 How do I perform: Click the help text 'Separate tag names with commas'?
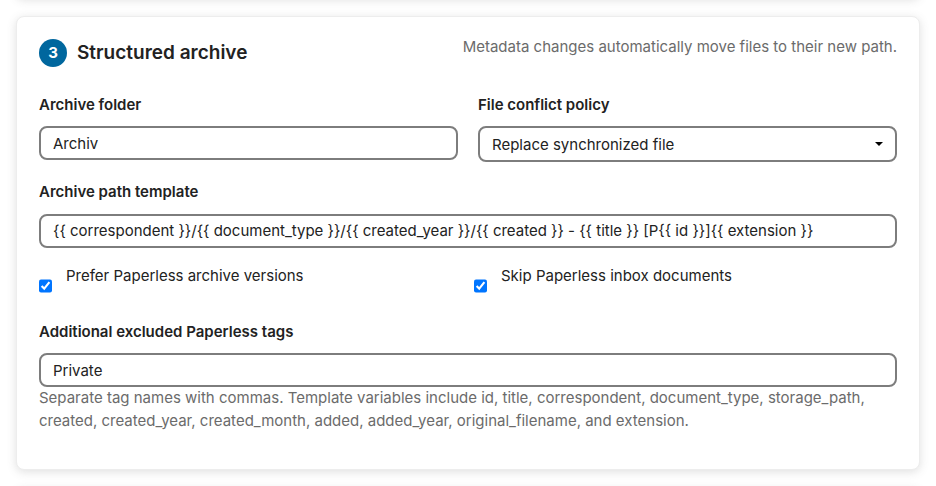162,398
